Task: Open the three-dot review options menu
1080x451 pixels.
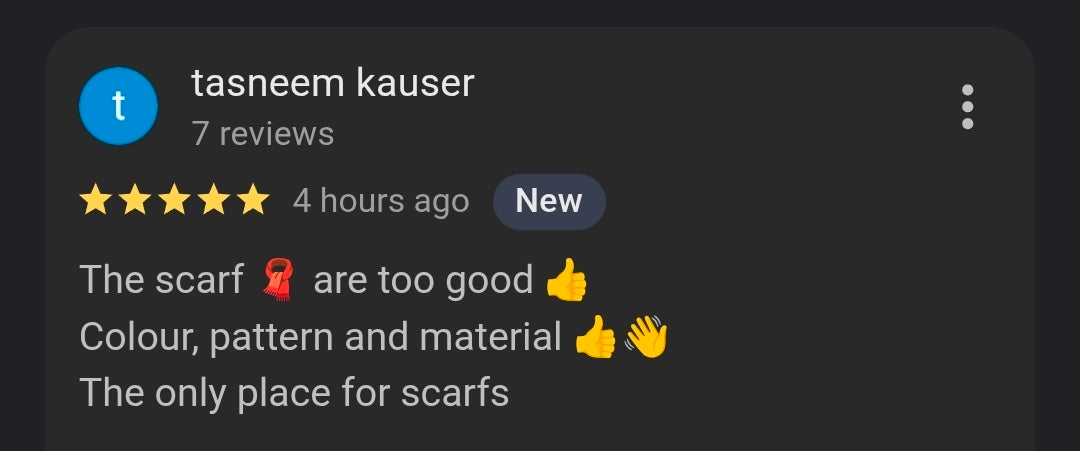Action: [967, 107]
